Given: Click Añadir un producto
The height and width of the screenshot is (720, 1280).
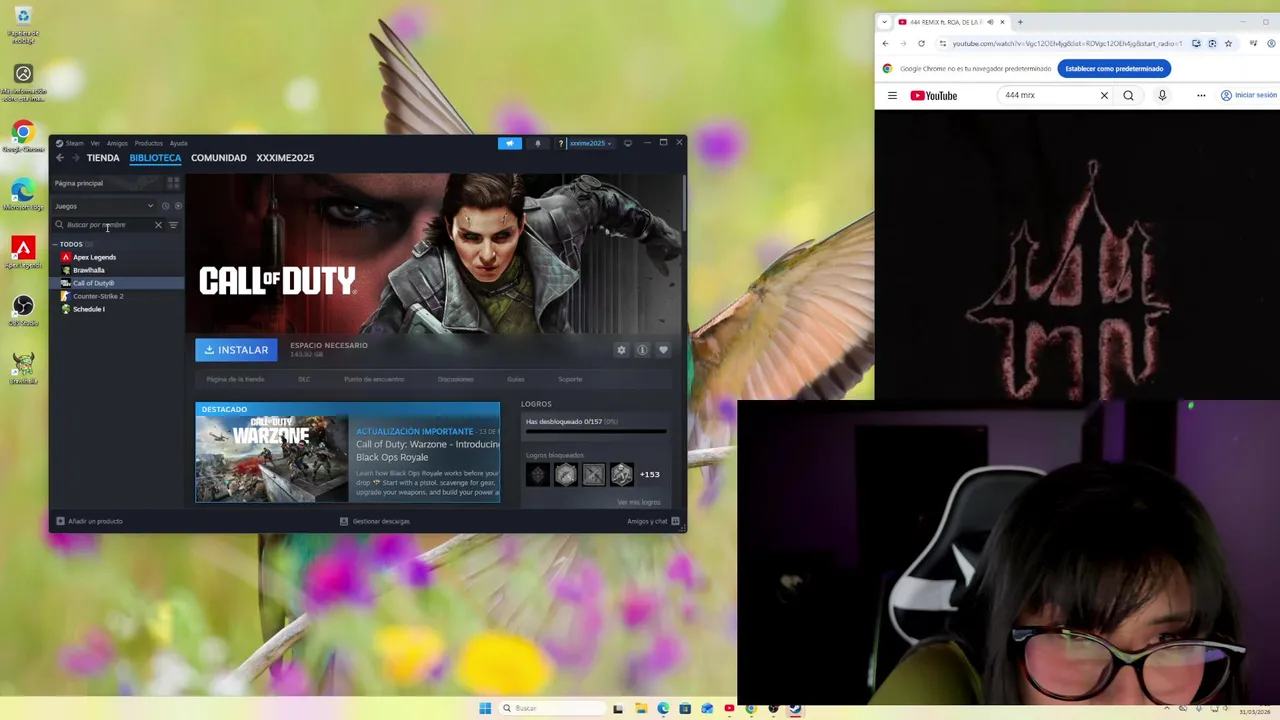Looking at the screenshot, I should tap(90, 521).
